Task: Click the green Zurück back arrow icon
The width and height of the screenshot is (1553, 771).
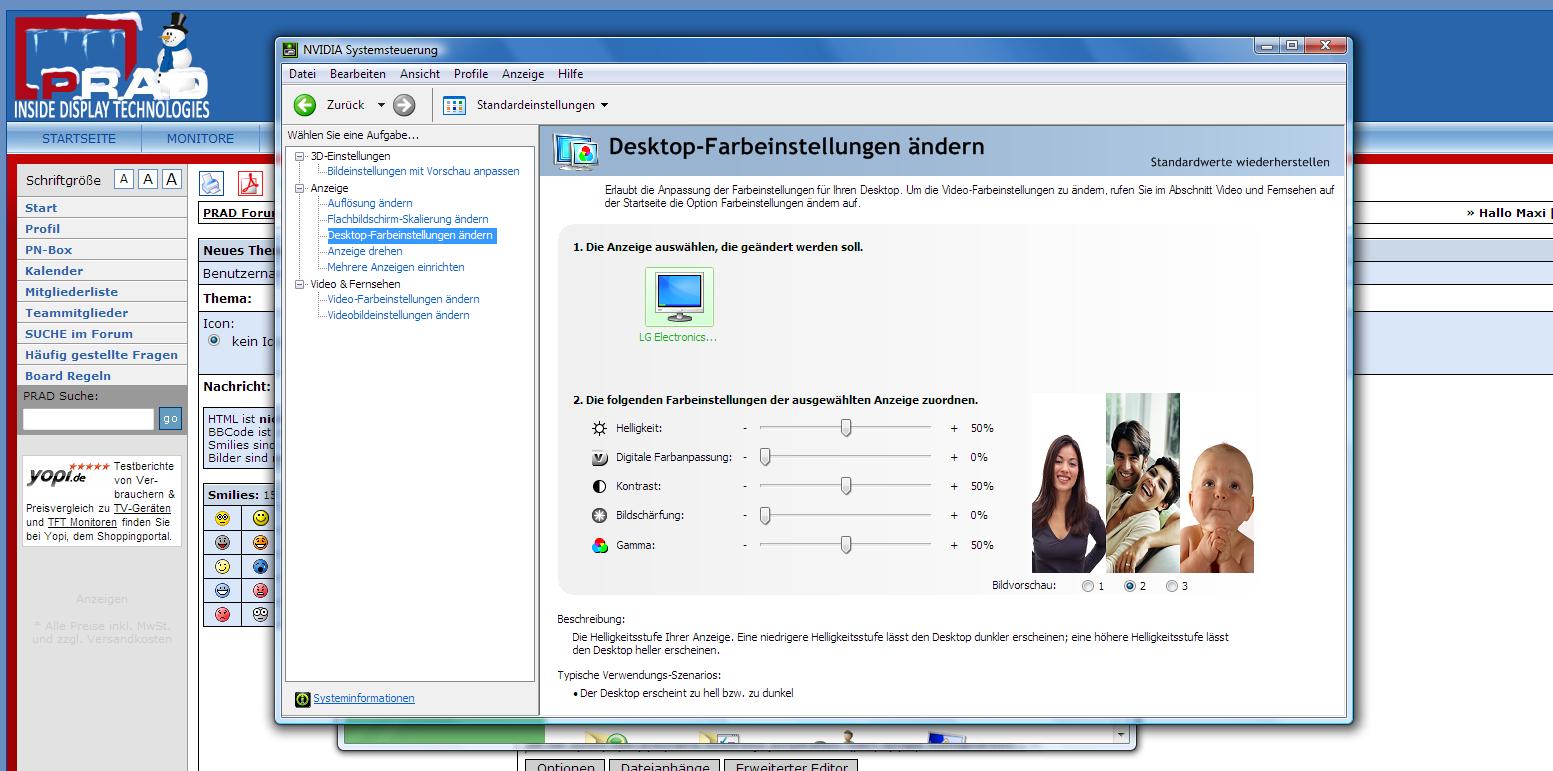Action: (x=305, y=105)
